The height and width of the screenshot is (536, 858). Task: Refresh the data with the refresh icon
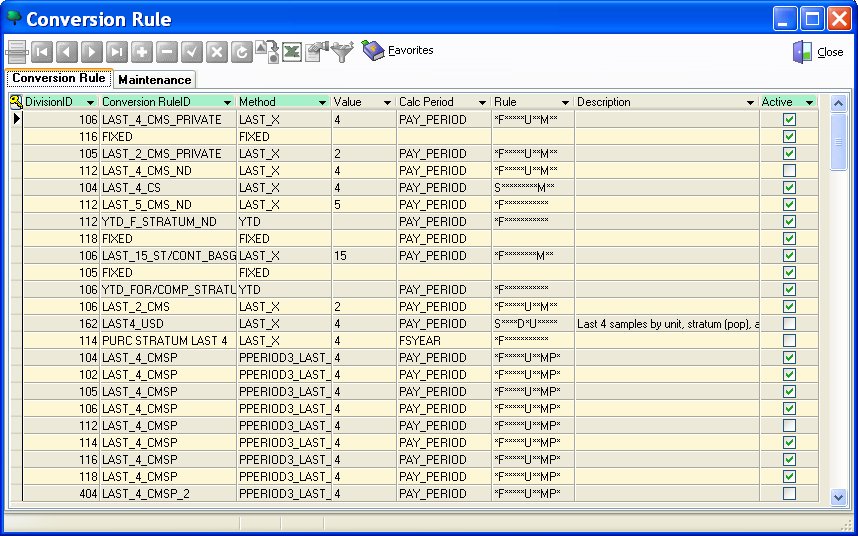pyautogui.click(x=241, y=52)
